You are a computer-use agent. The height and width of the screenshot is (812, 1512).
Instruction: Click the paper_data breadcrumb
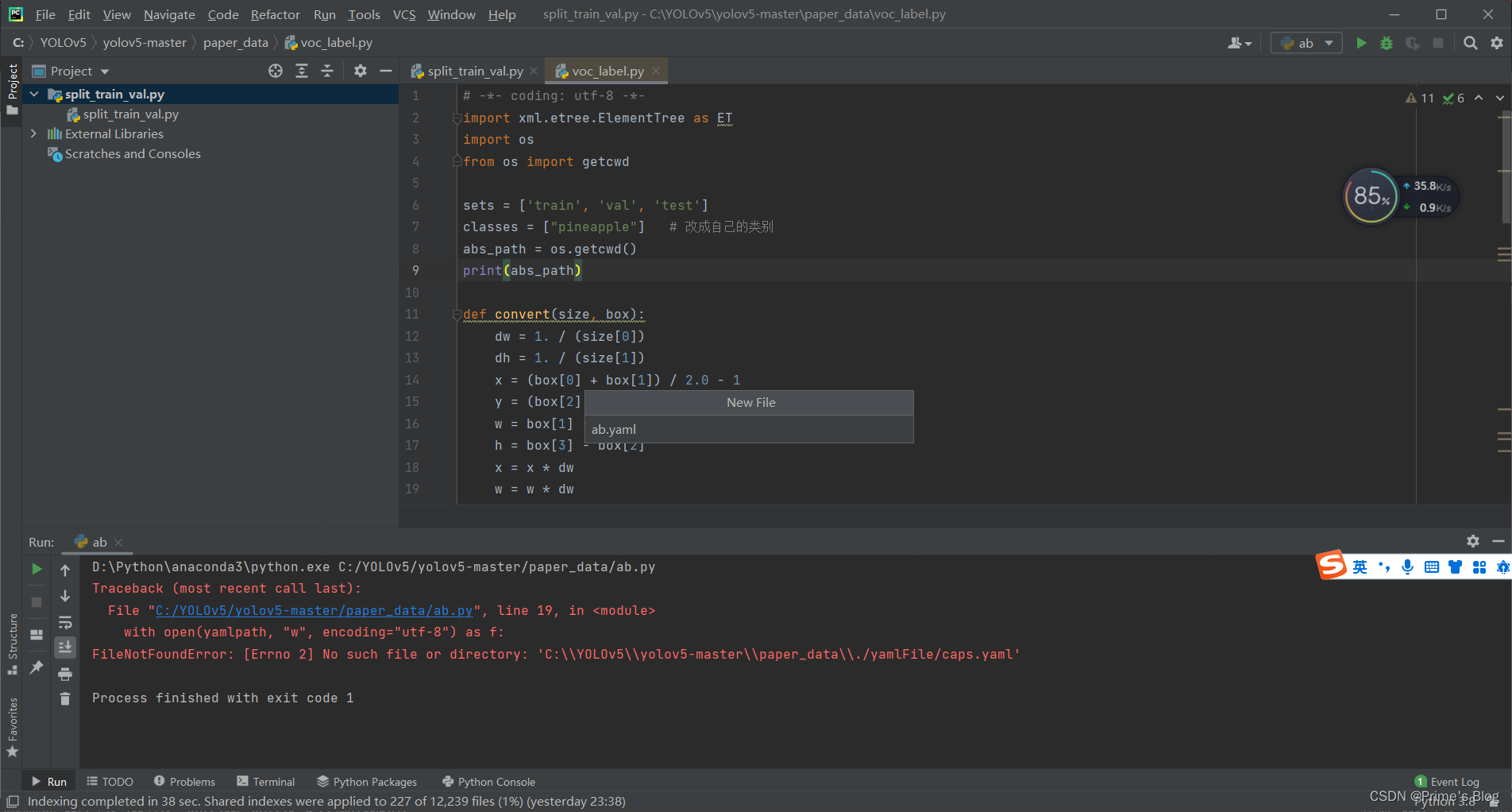[236, 43]
